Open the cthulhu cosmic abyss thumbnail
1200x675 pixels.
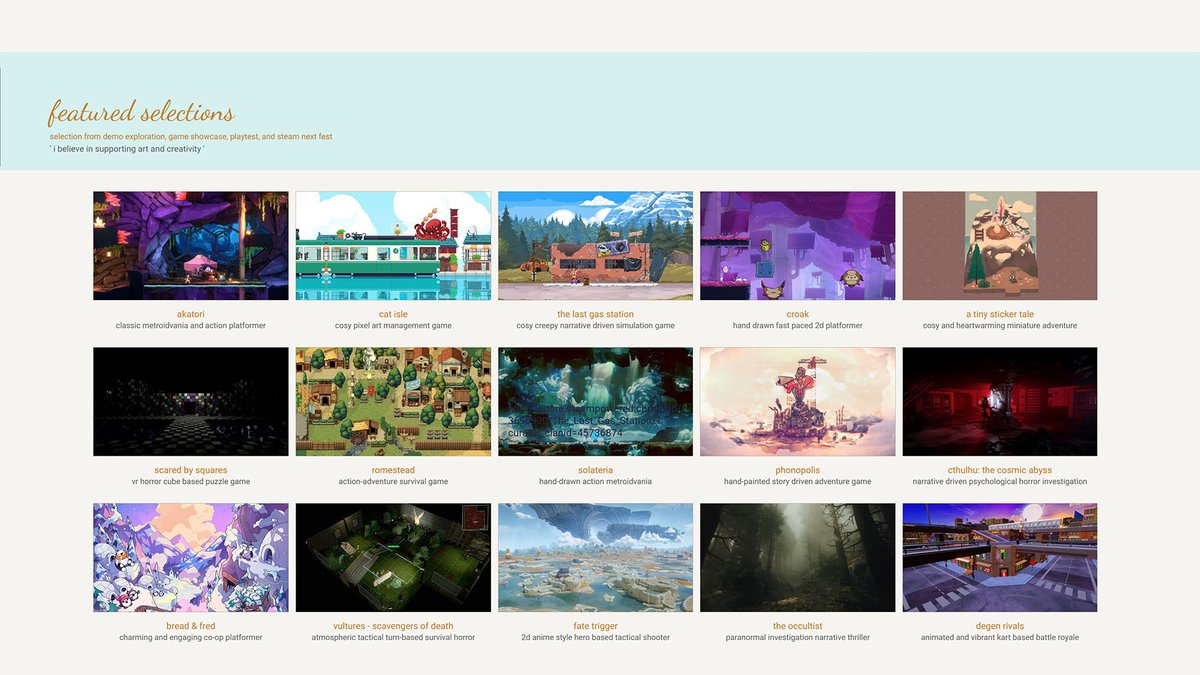(x=1000, y=402)
